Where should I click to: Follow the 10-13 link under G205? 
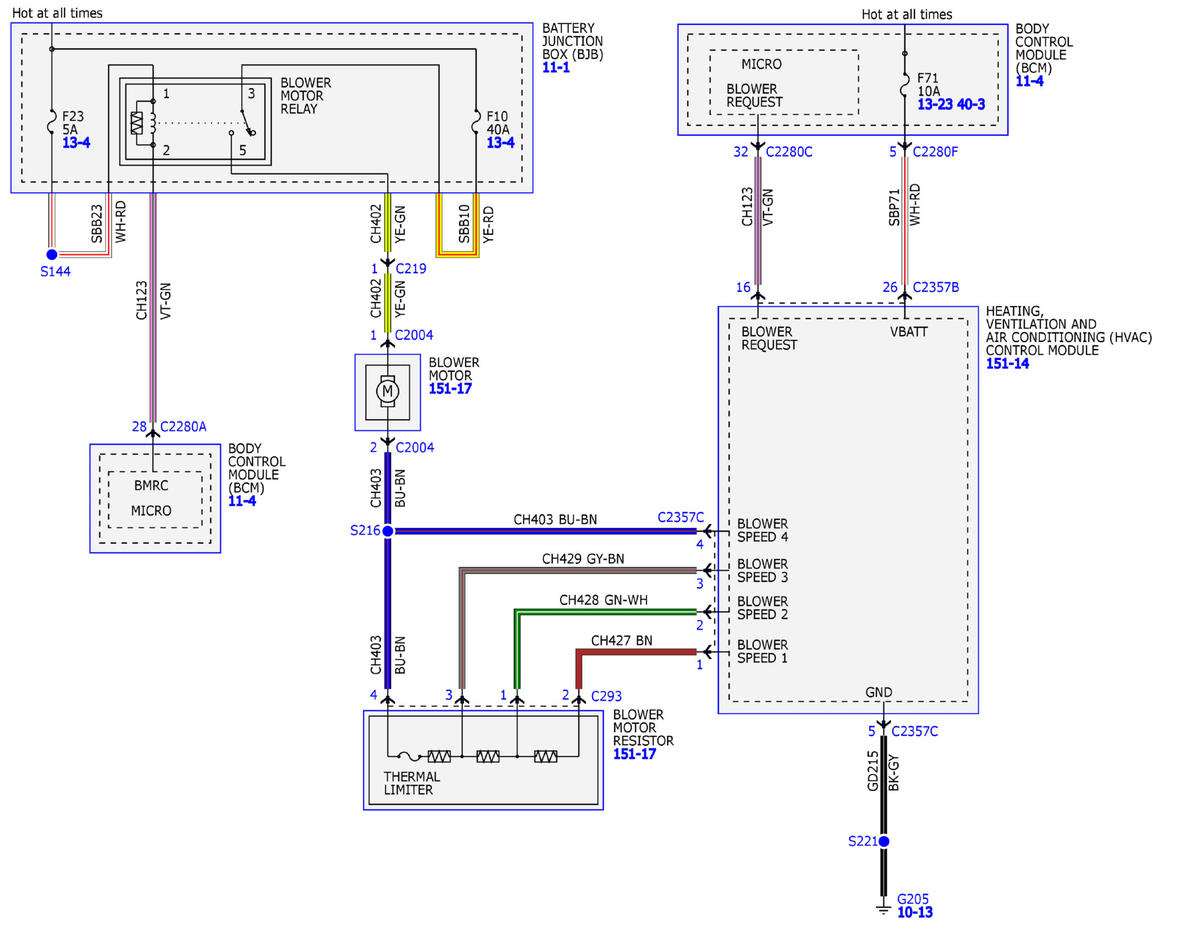[916, 912]
